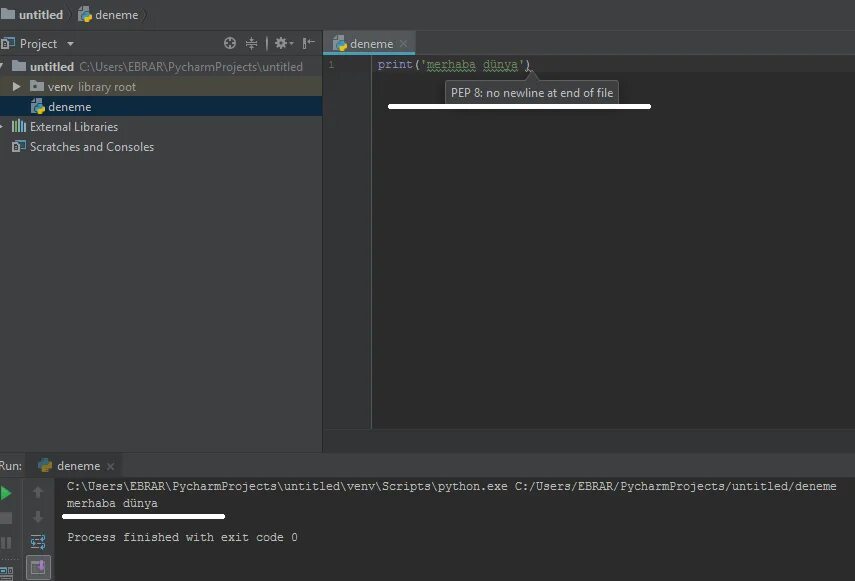Click line number 1 in the gutter
The height and width of the screenshot is (581, 855).
(331, 65)
